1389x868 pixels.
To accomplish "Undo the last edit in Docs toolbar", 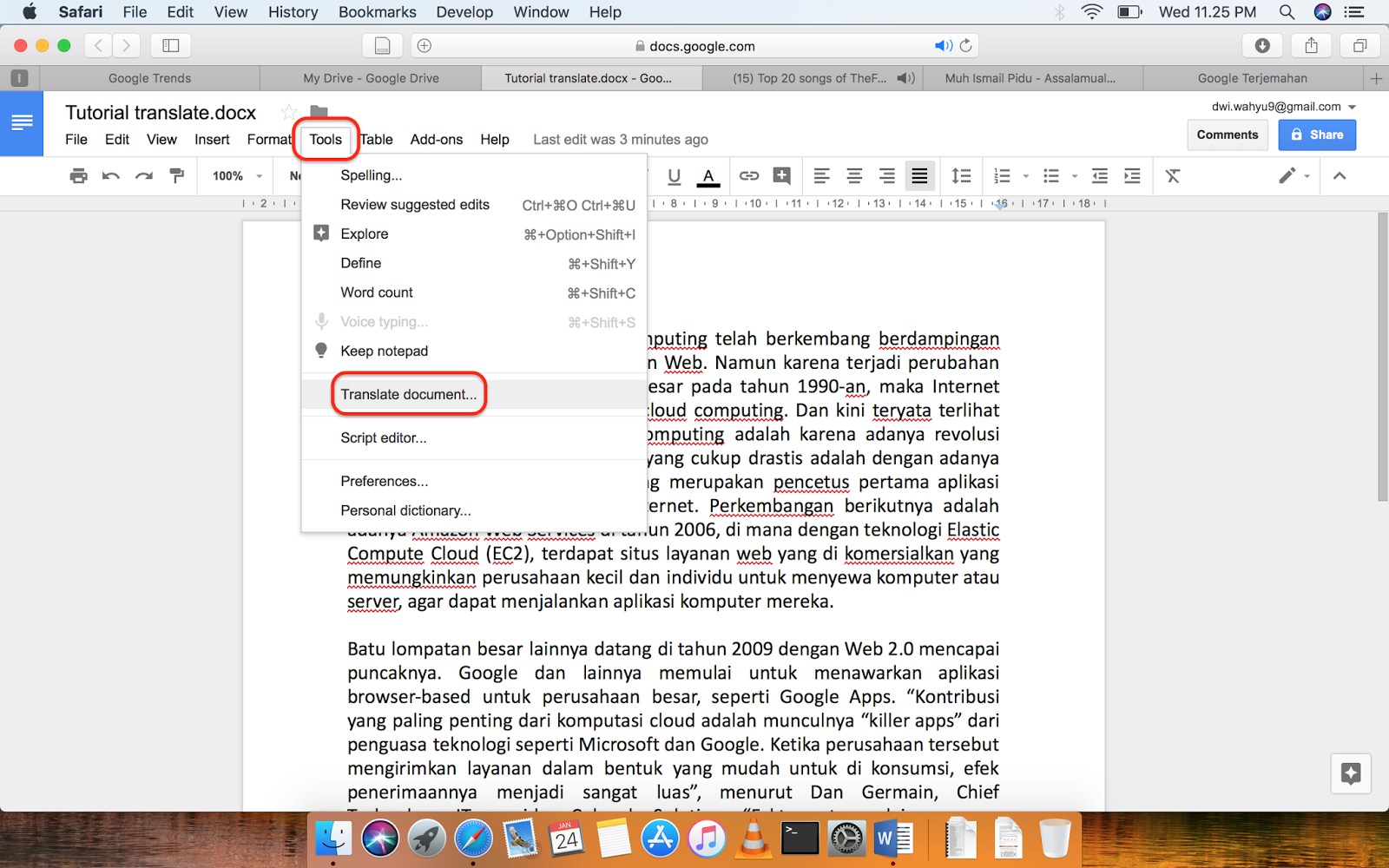I will pyautogui.click(x=111, y=176).
